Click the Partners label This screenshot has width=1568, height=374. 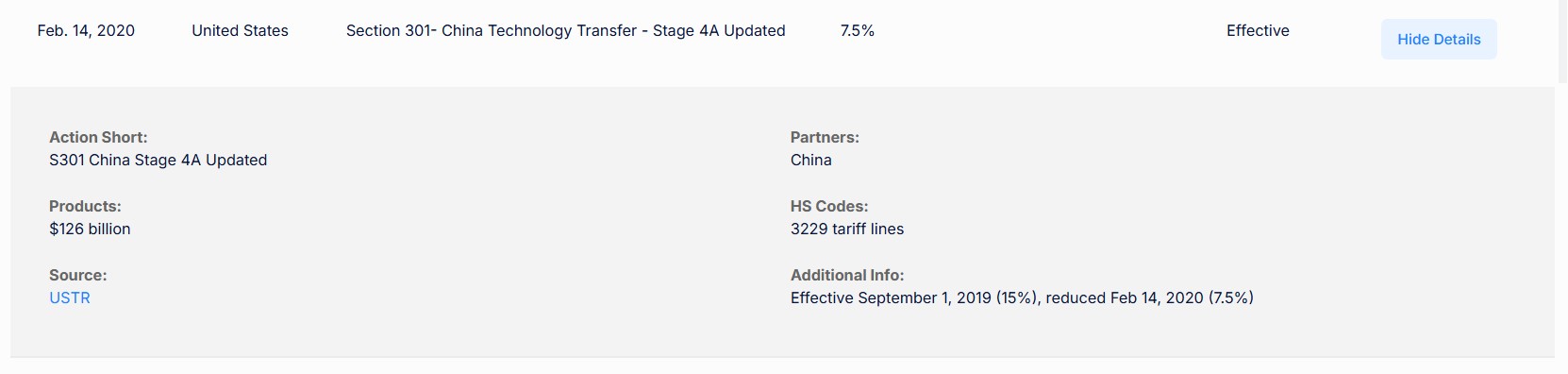pos(825,137)
